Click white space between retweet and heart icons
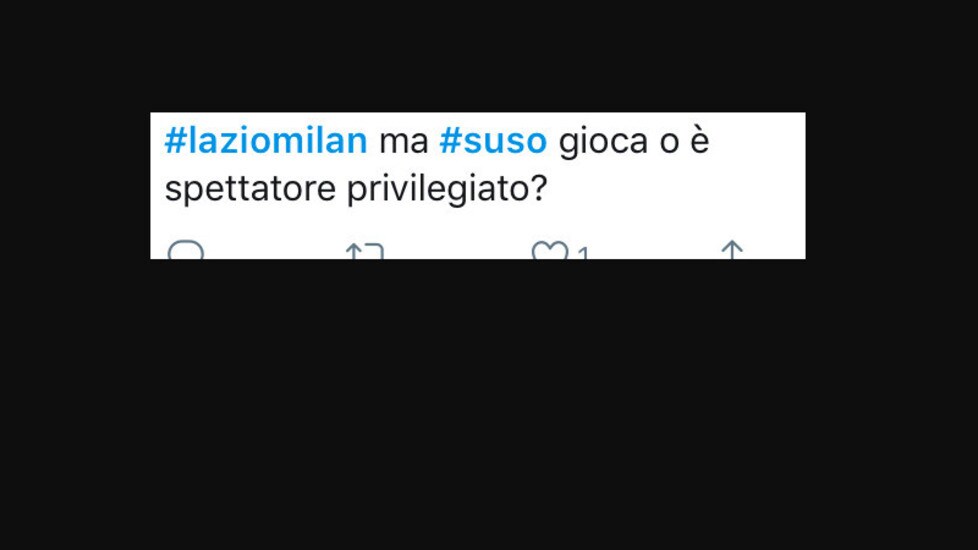This screenshot has width=978, height=550. pos(457,249)
